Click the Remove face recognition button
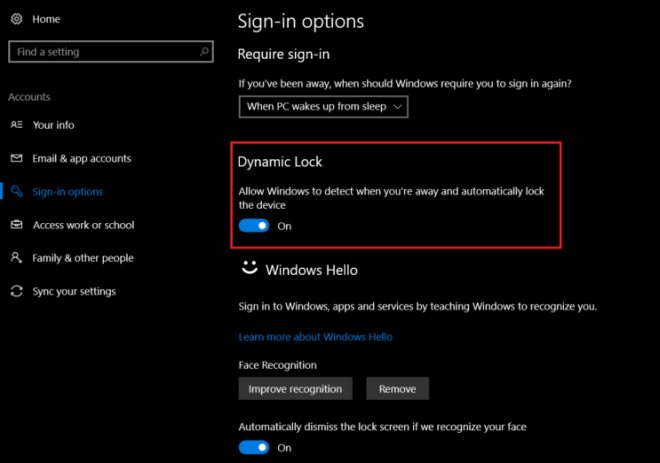Screen dimensions: 660x463 click(x=397, y=388)
